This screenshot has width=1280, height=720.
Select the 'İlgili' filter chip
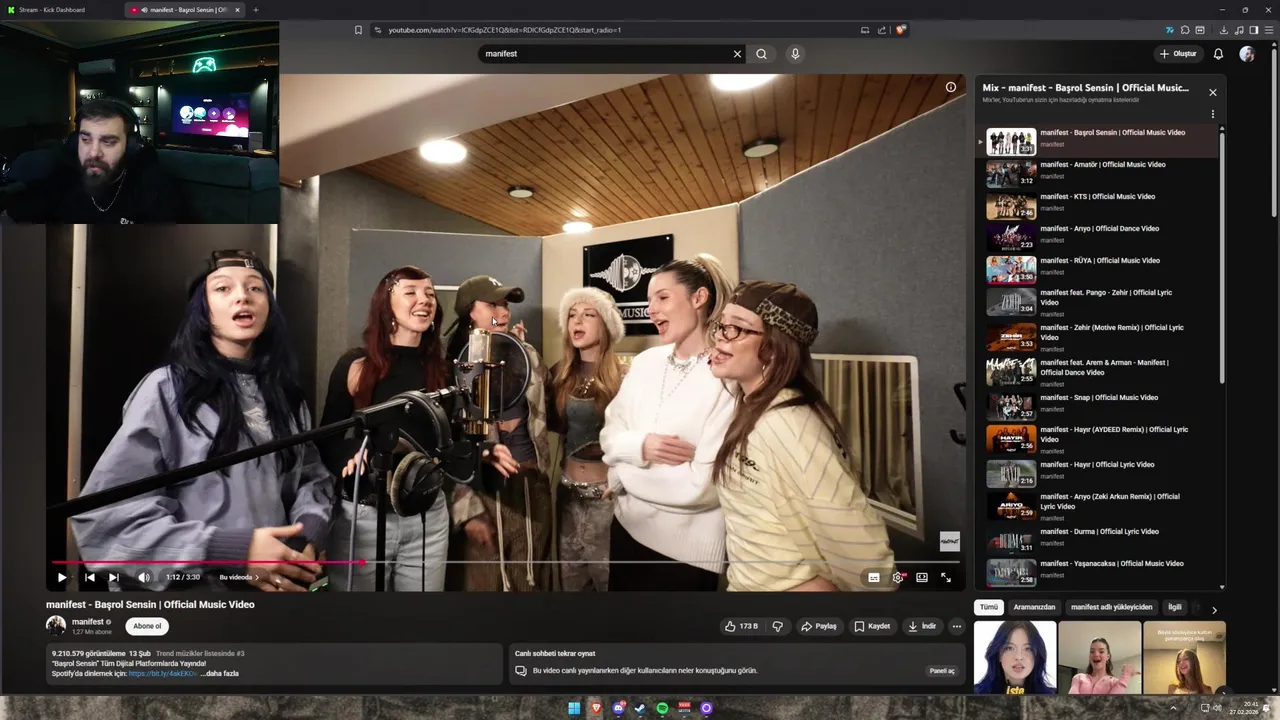click(1175, 607)
